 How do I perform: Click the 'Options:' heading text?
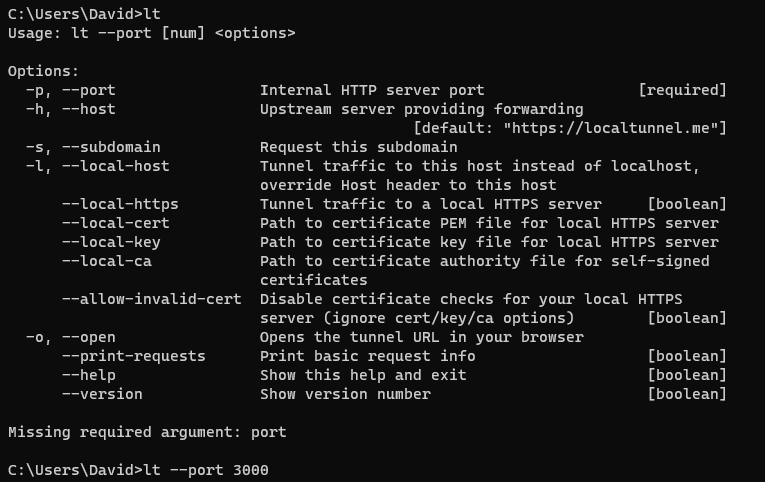[43, 71]
